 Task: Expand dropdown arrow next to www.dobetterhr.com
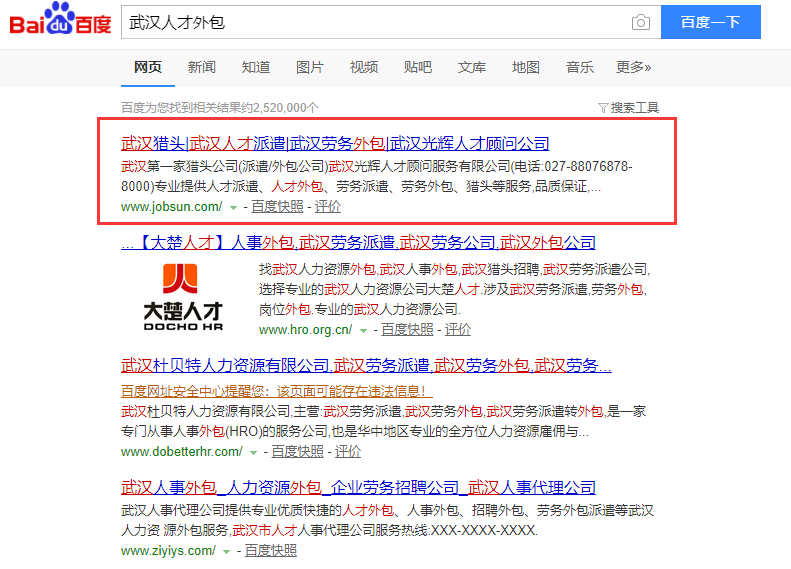pos(253,452)
